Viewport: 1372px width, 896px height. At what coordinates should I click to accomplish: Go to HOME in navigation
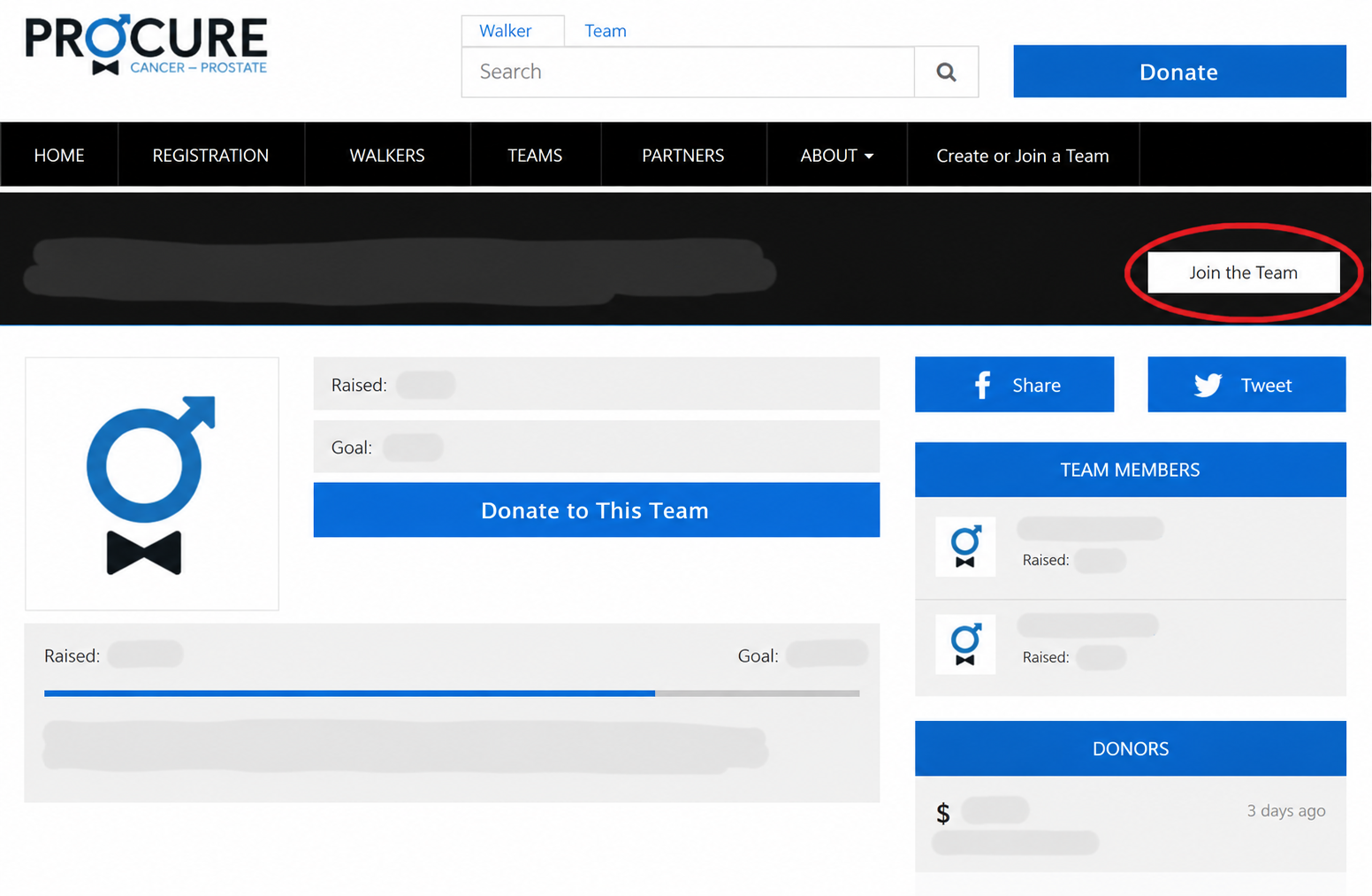point(59,156)
